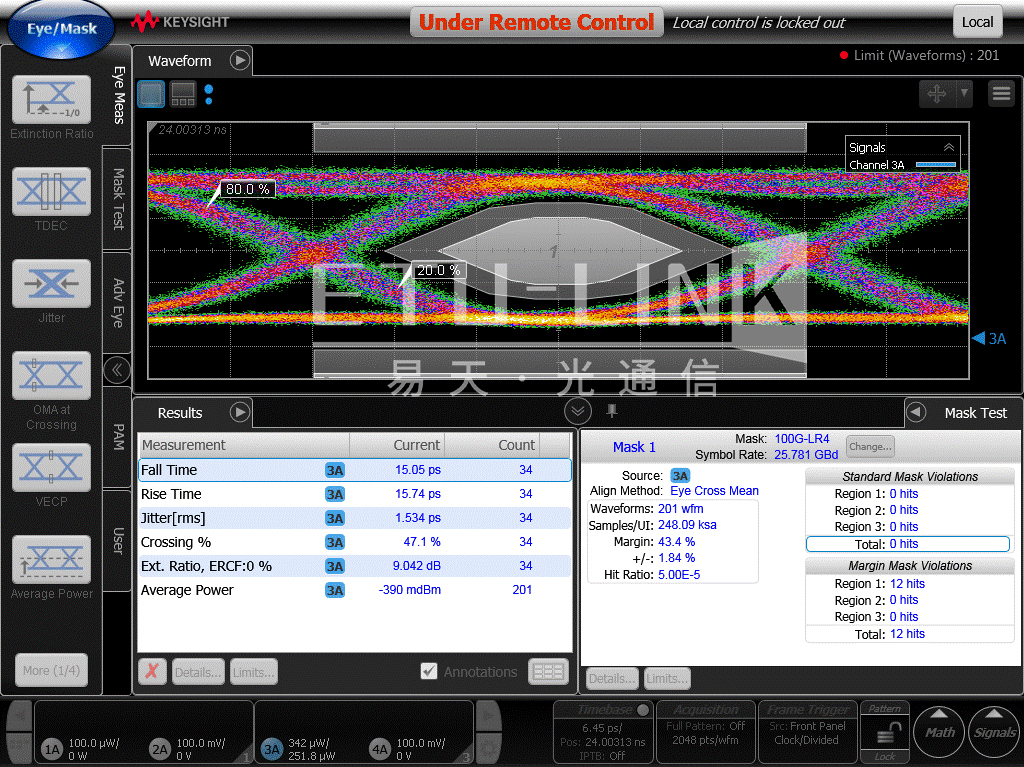This screenshot has width=1024, height=767.
Task: Click the 100G-LR4 mask name
Action: tap(801, 439)
